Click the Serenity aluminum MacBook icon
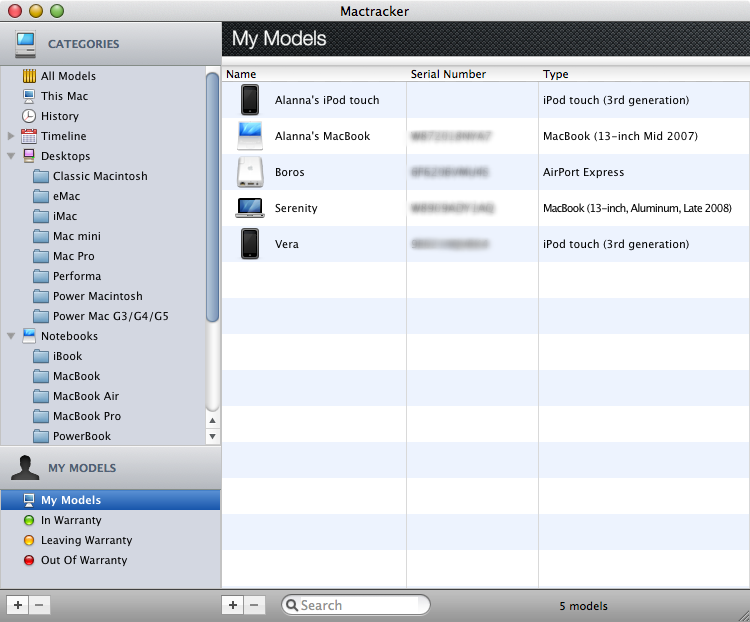The image size is (750, 622). point(250,208)
